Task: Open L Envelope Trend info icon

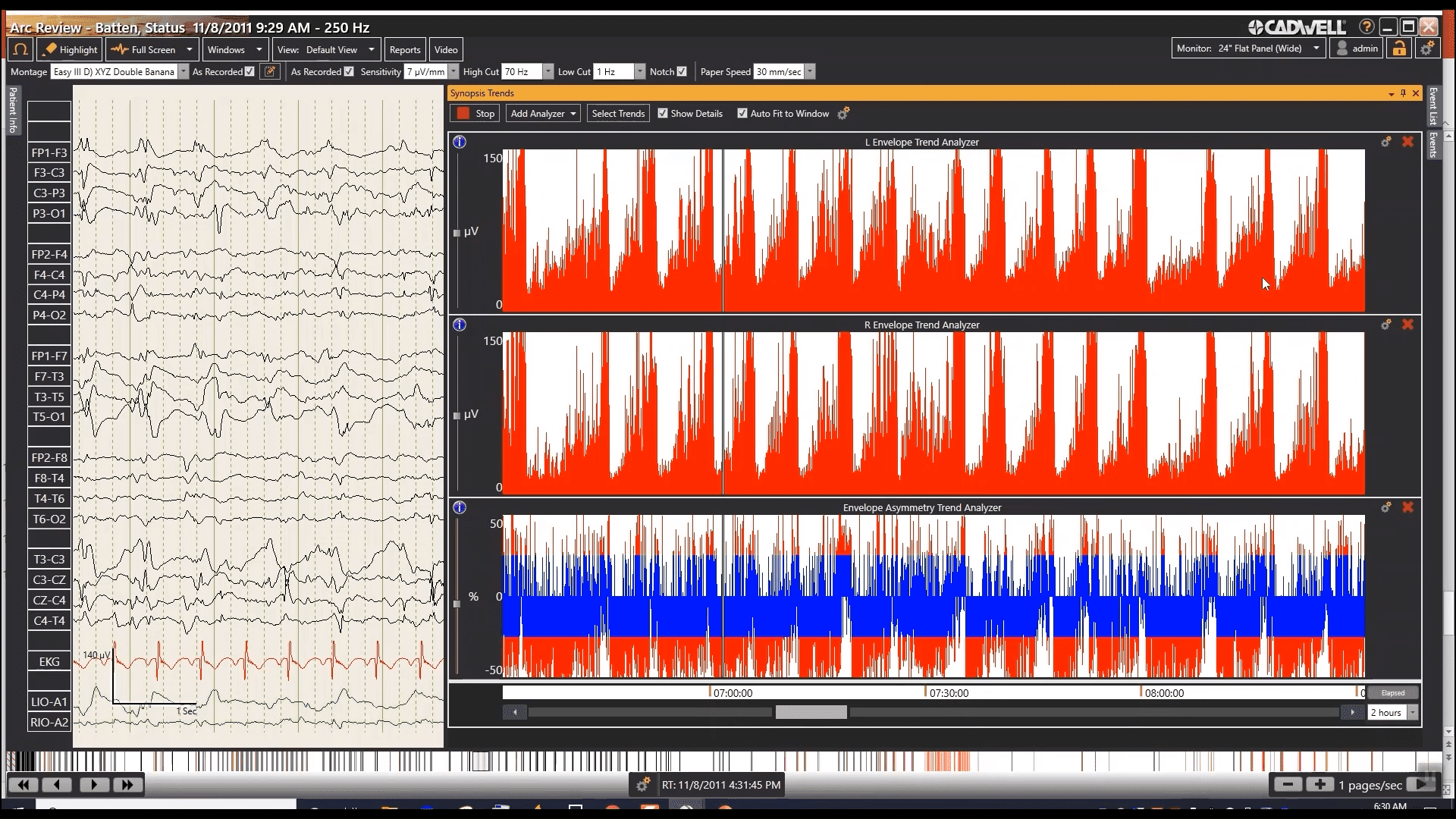Action: tap(460, 142)
